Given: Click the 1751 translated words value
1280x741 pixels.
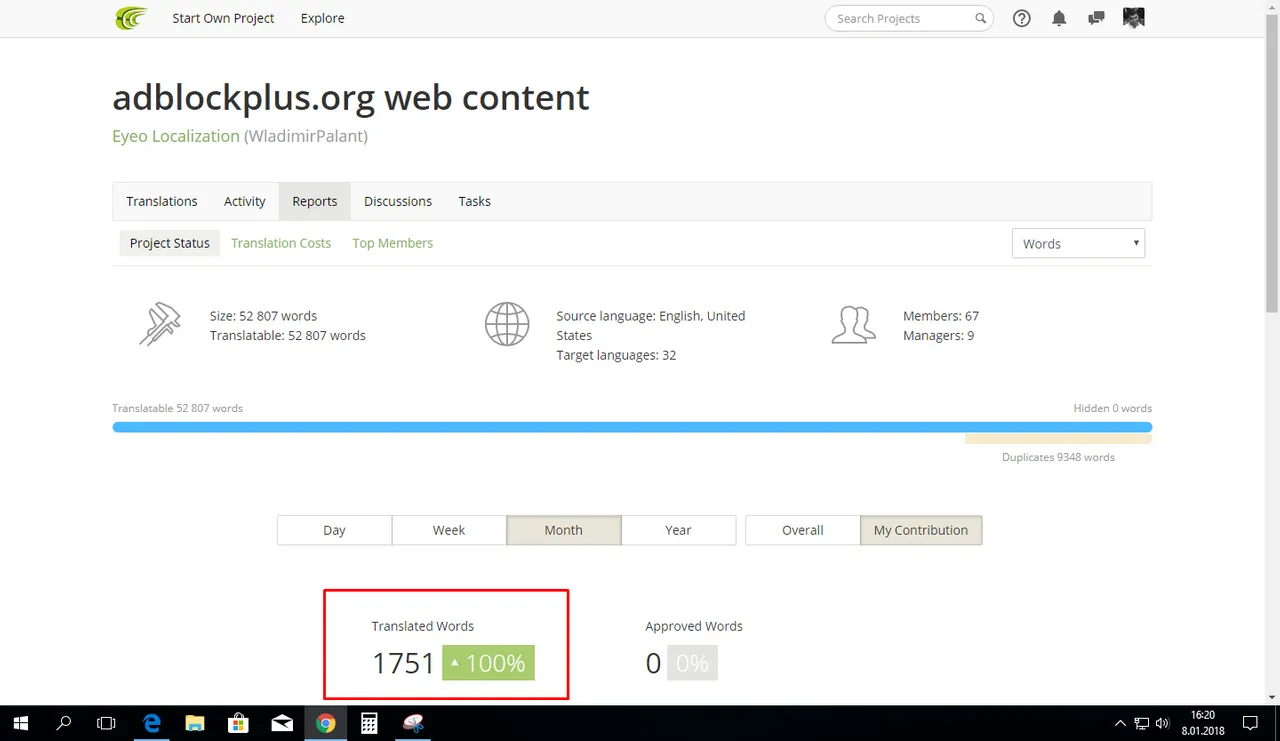Looking at the screenshot, I should pos(403,663).
